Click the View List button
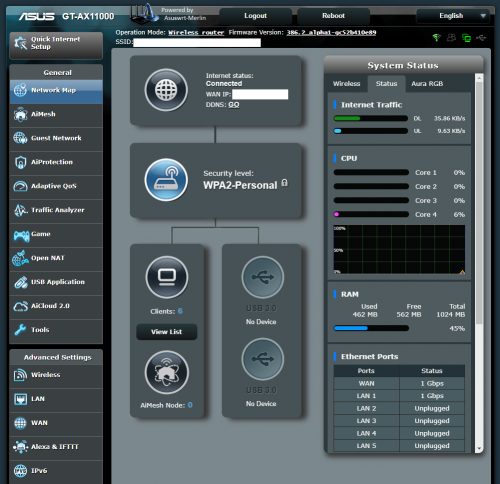 167,332
